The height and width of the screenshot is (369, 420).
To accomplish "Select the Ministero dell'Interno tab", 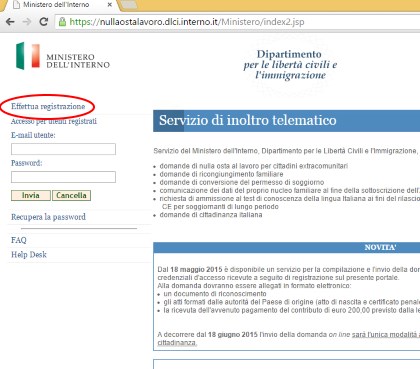I will click(56, 5).
